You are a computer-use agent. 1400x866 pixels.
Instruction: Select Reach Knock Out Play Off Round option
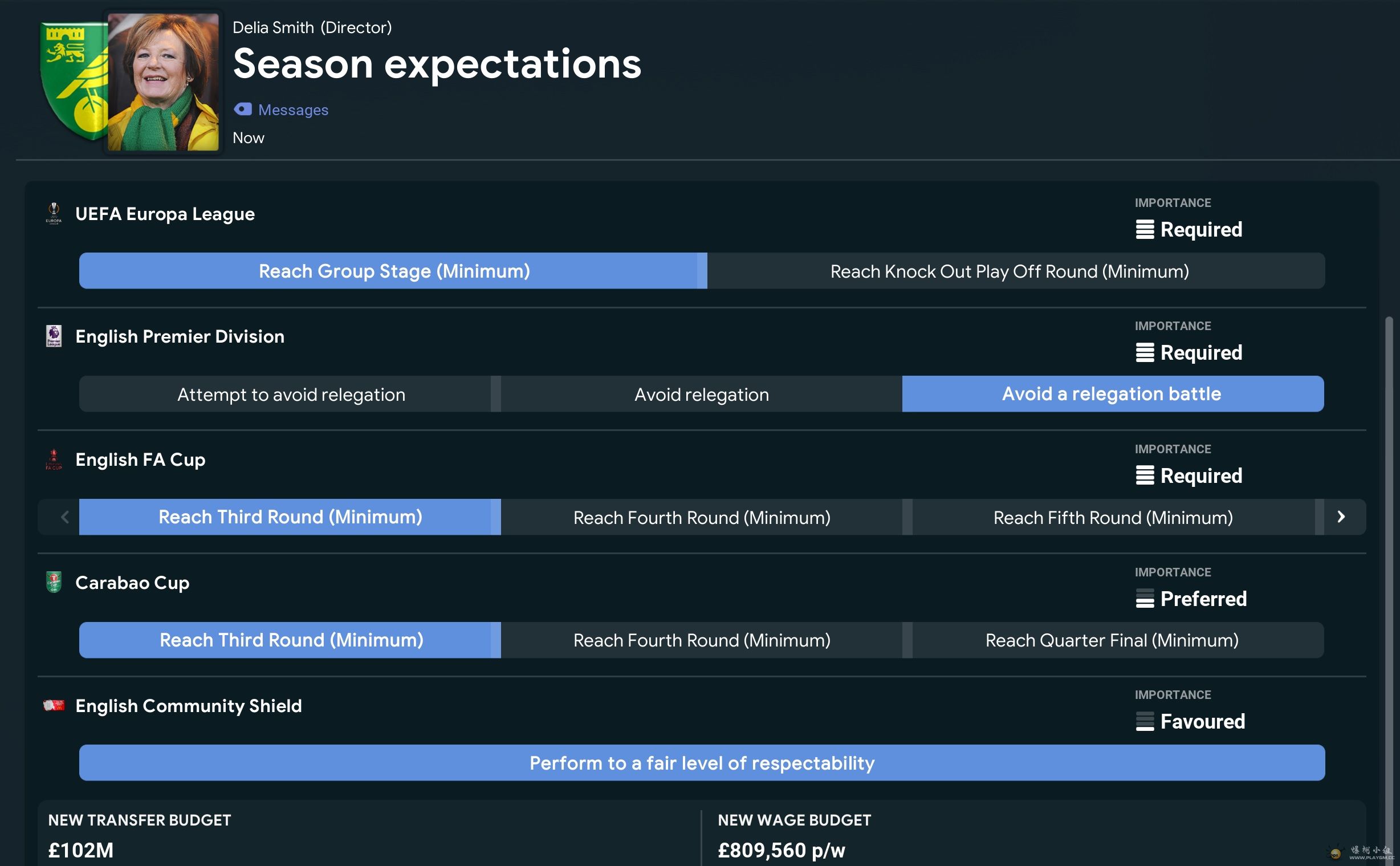click(x=1010, y=271)
